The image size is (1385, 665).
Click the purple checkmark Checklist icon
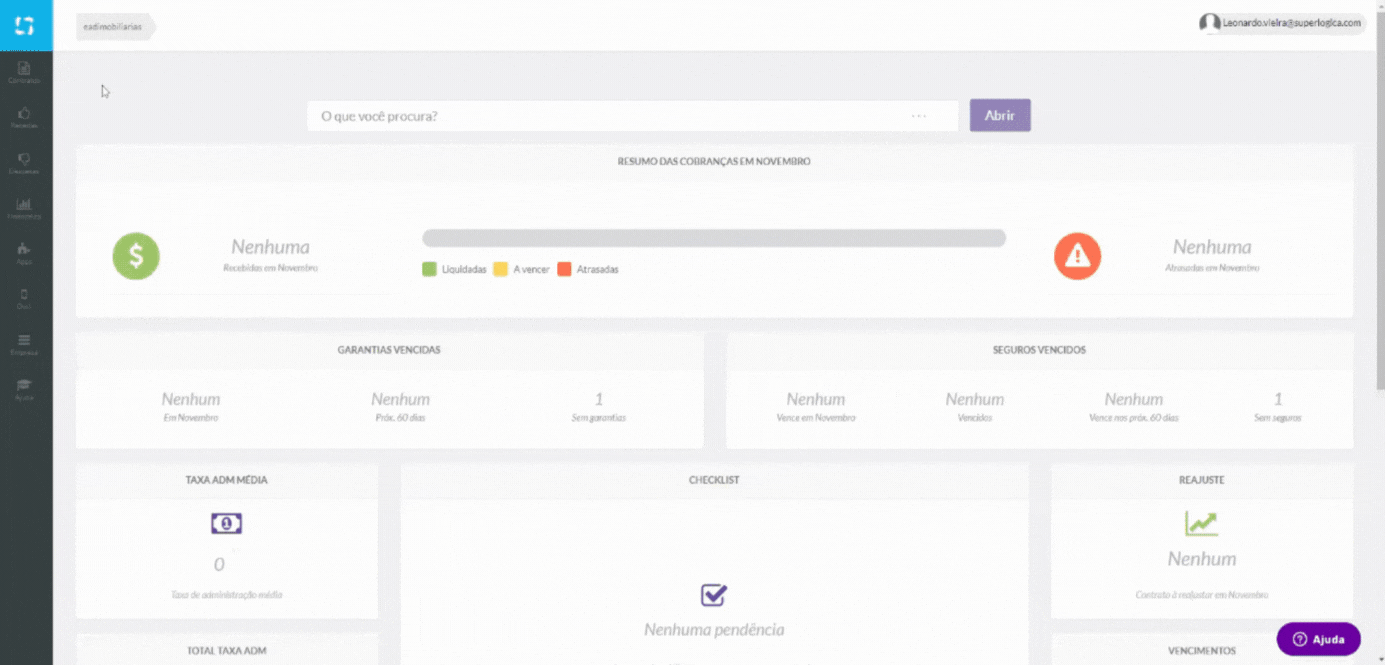tap(713, 595)
